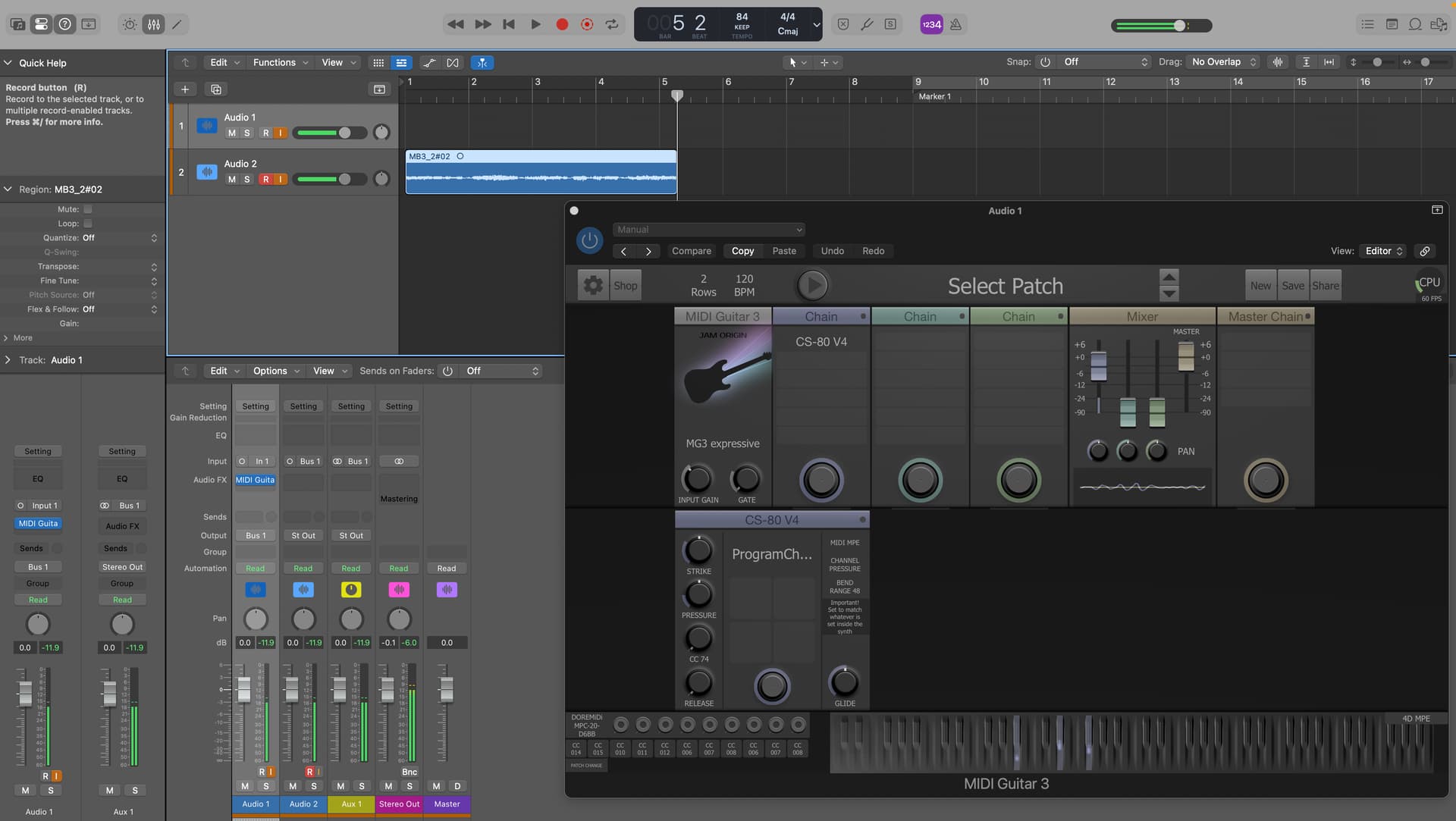Click the Record button in transport
This screenshot has height=821, width=1456.
(x=562, y=24)
